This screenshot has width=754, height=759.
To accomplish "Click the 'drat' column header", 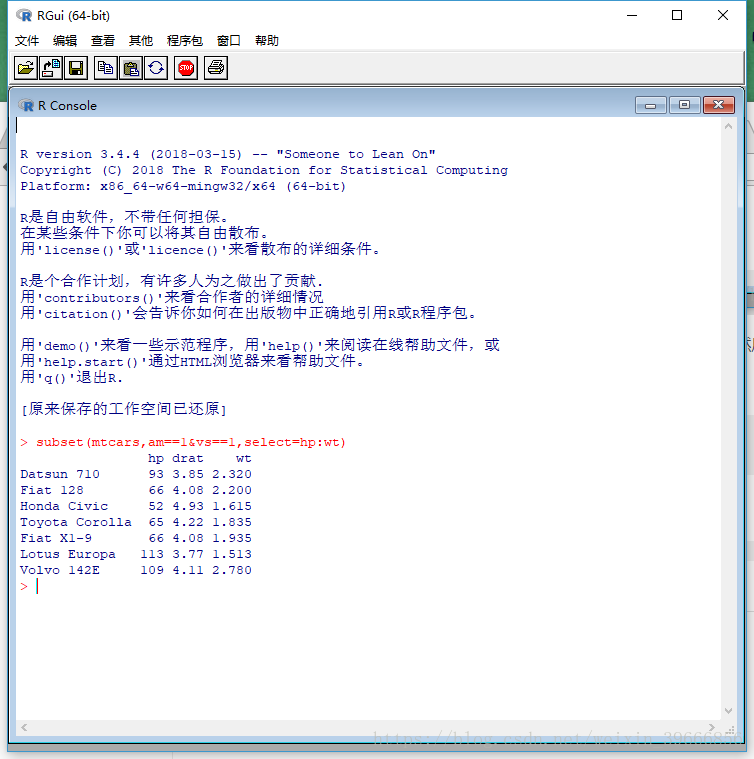I will point(188,458).
